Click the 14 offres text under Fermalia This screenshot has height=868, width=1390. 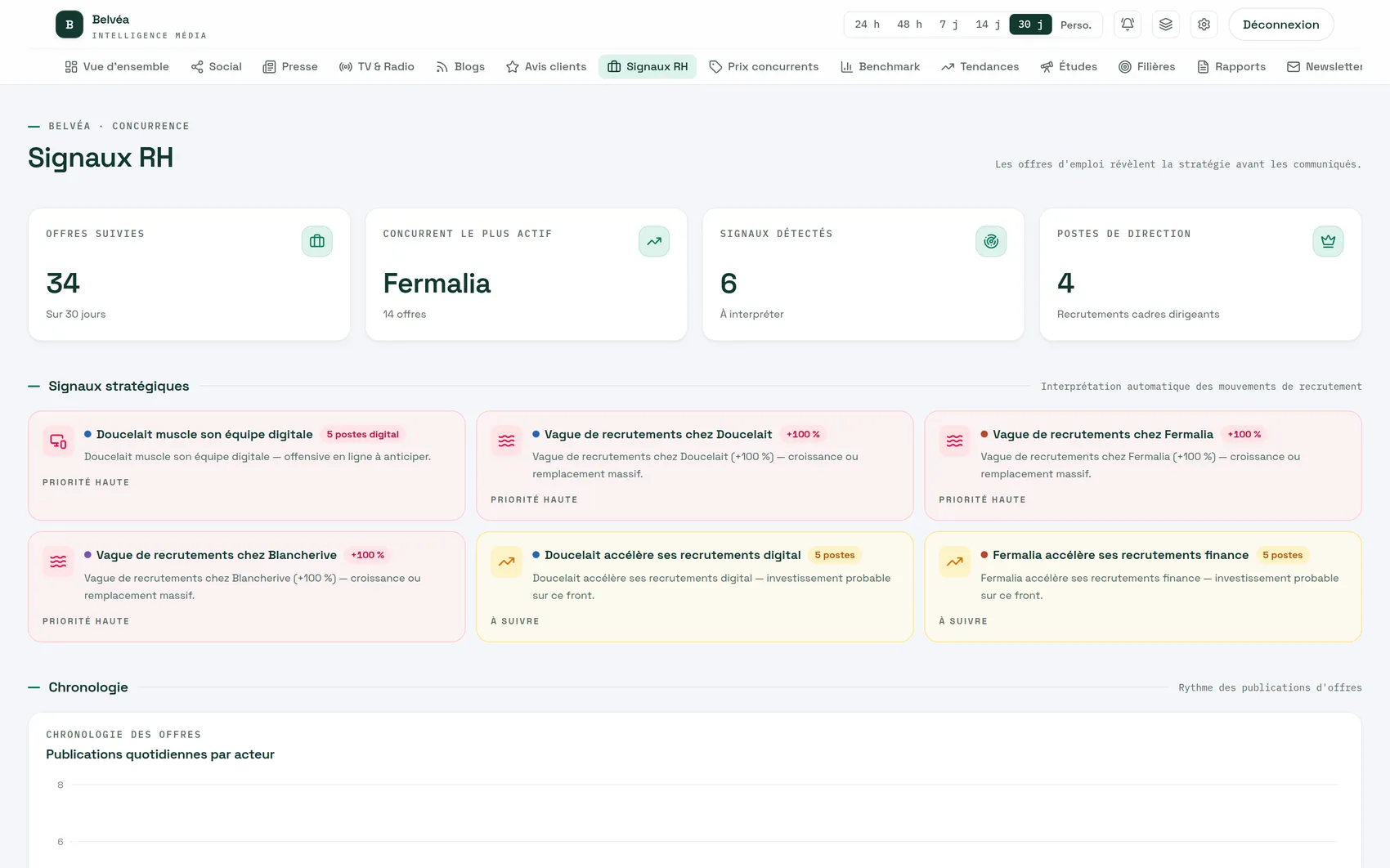405,315
